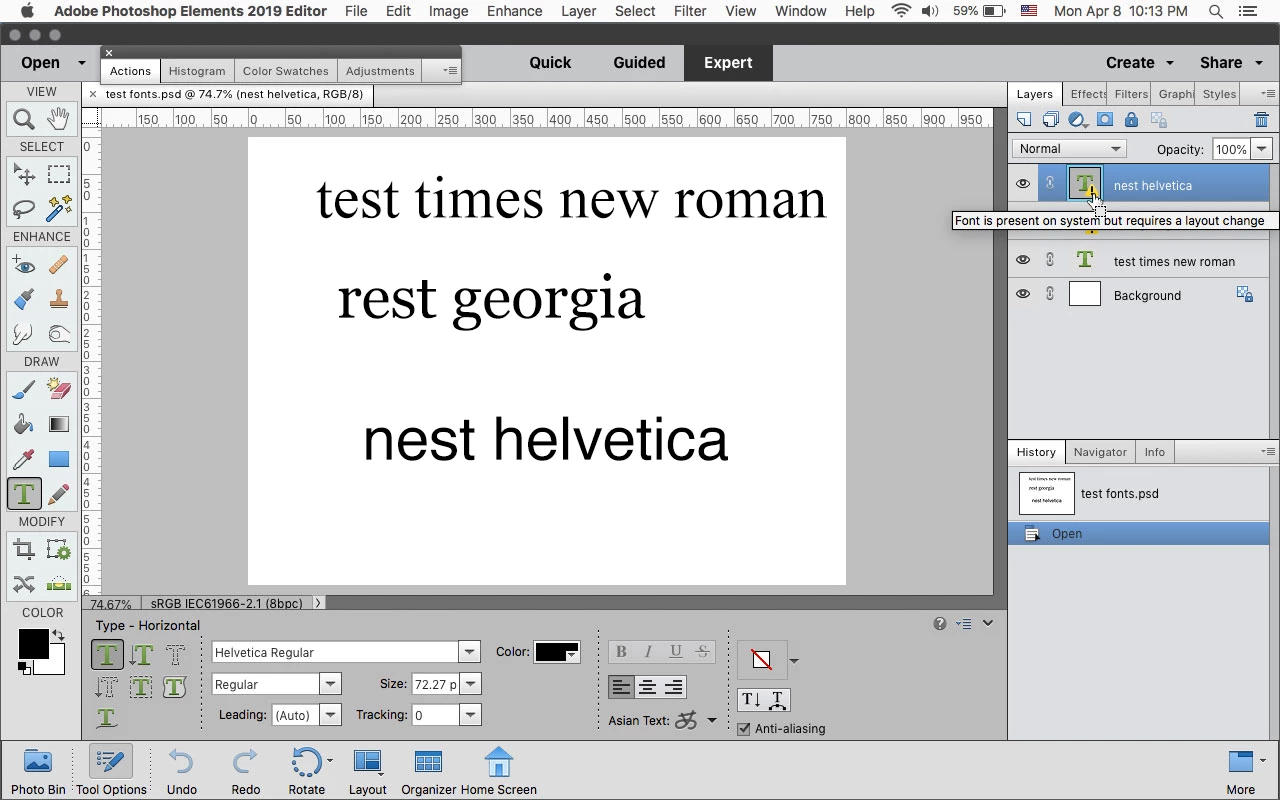Screen dimensions: 1280x800
Task: Select the Sponge tool
Action: pos(59,333)
